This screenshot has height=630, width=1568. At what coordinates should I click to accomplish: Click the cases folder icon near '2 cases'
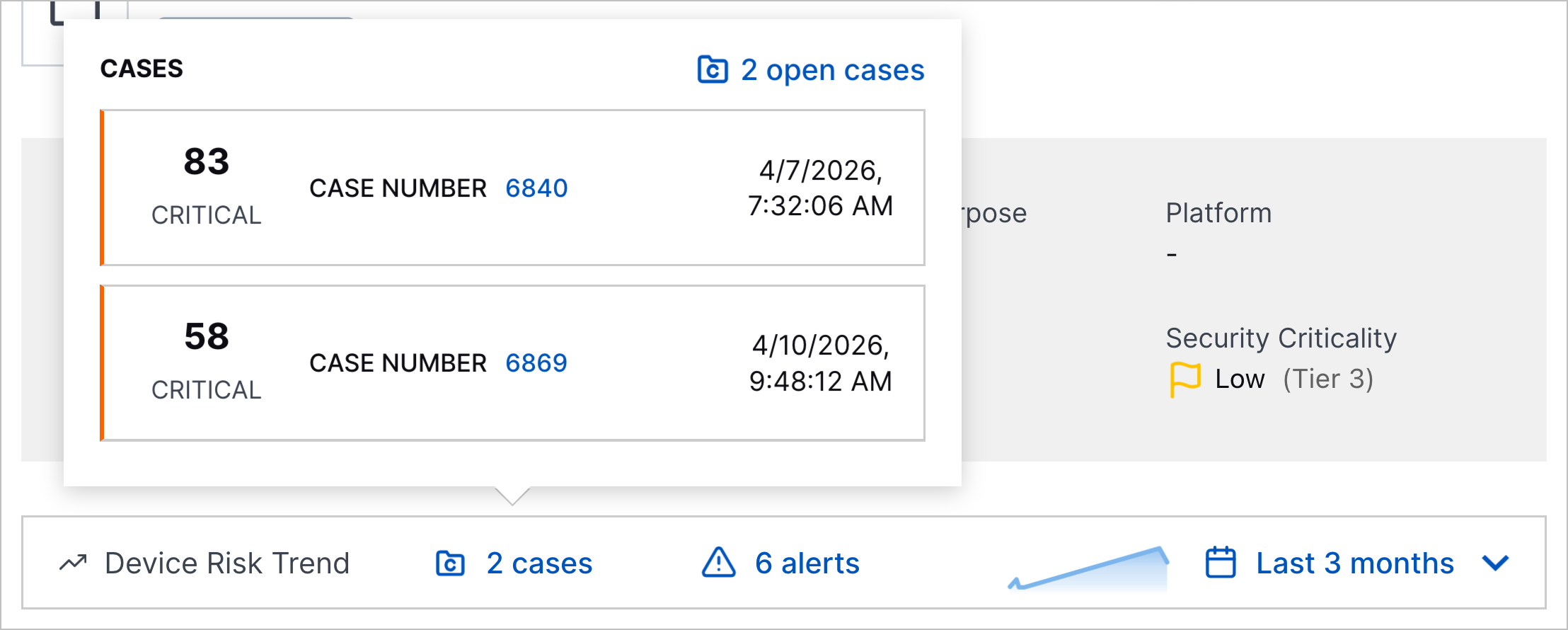pos(451,563)
